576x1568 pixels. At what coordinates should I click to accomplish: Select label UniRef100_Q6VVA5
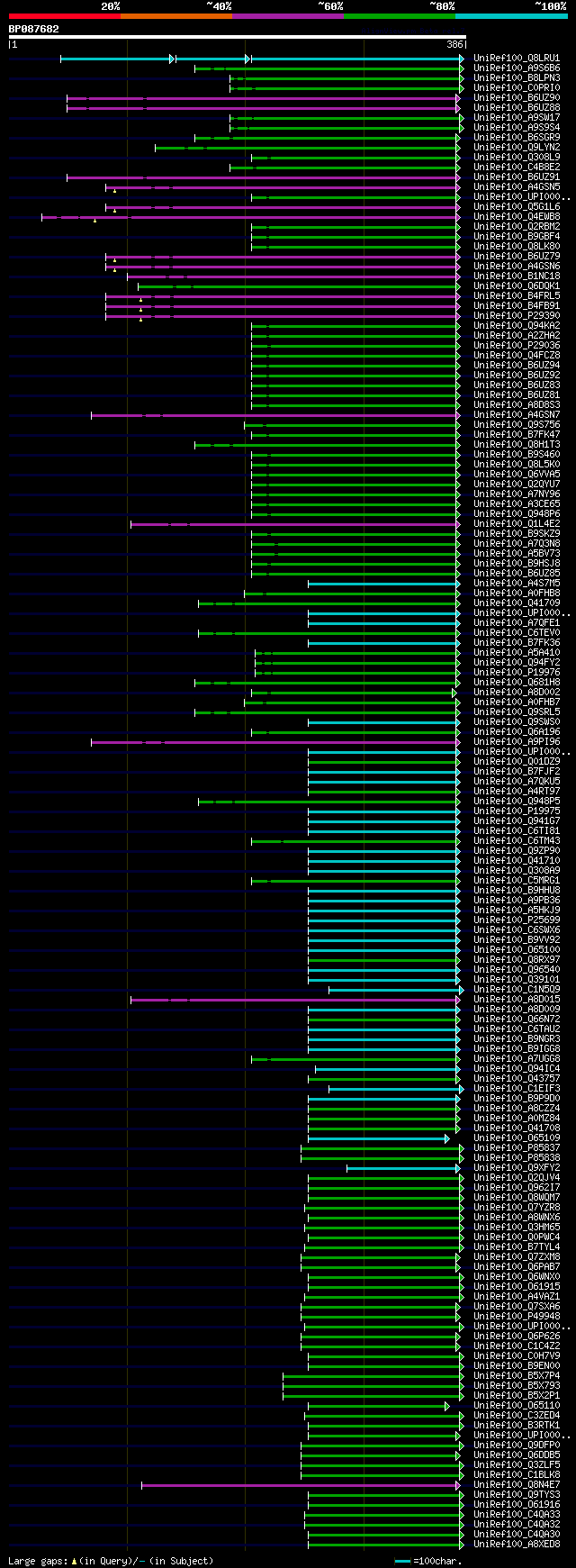point(517,475)
